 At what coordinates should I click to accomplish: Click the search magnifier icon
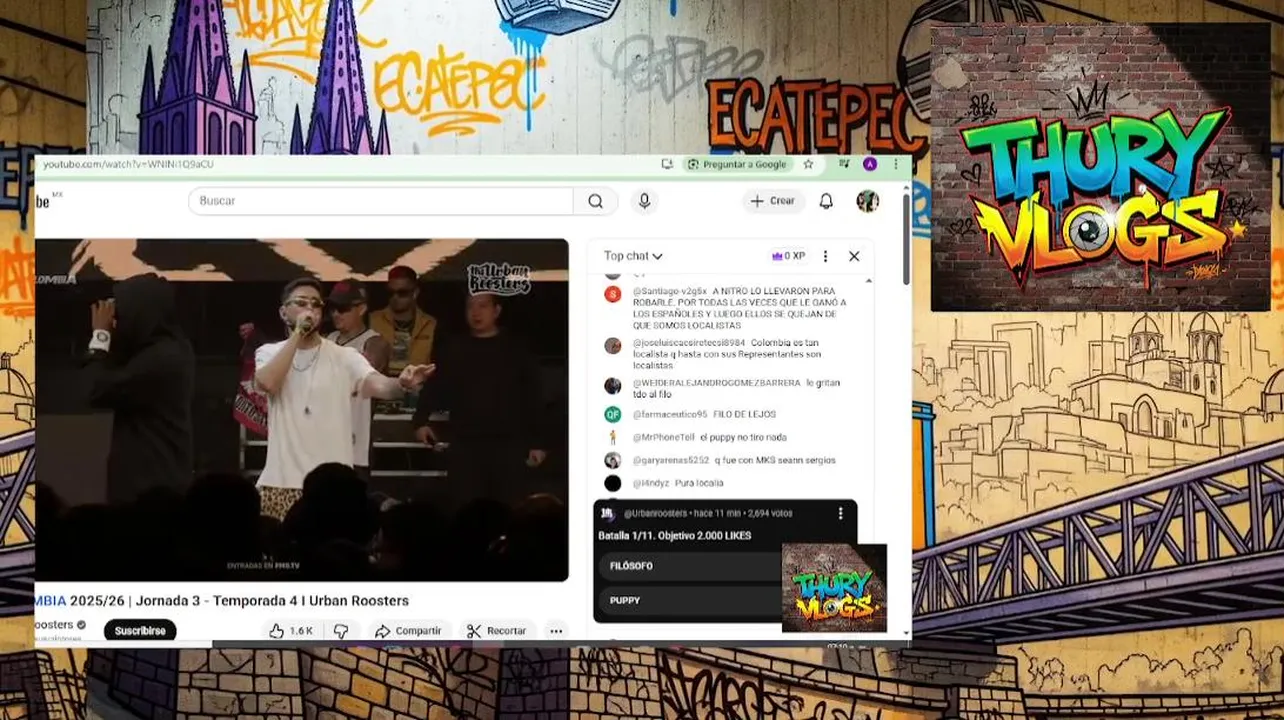coord(595,201)
